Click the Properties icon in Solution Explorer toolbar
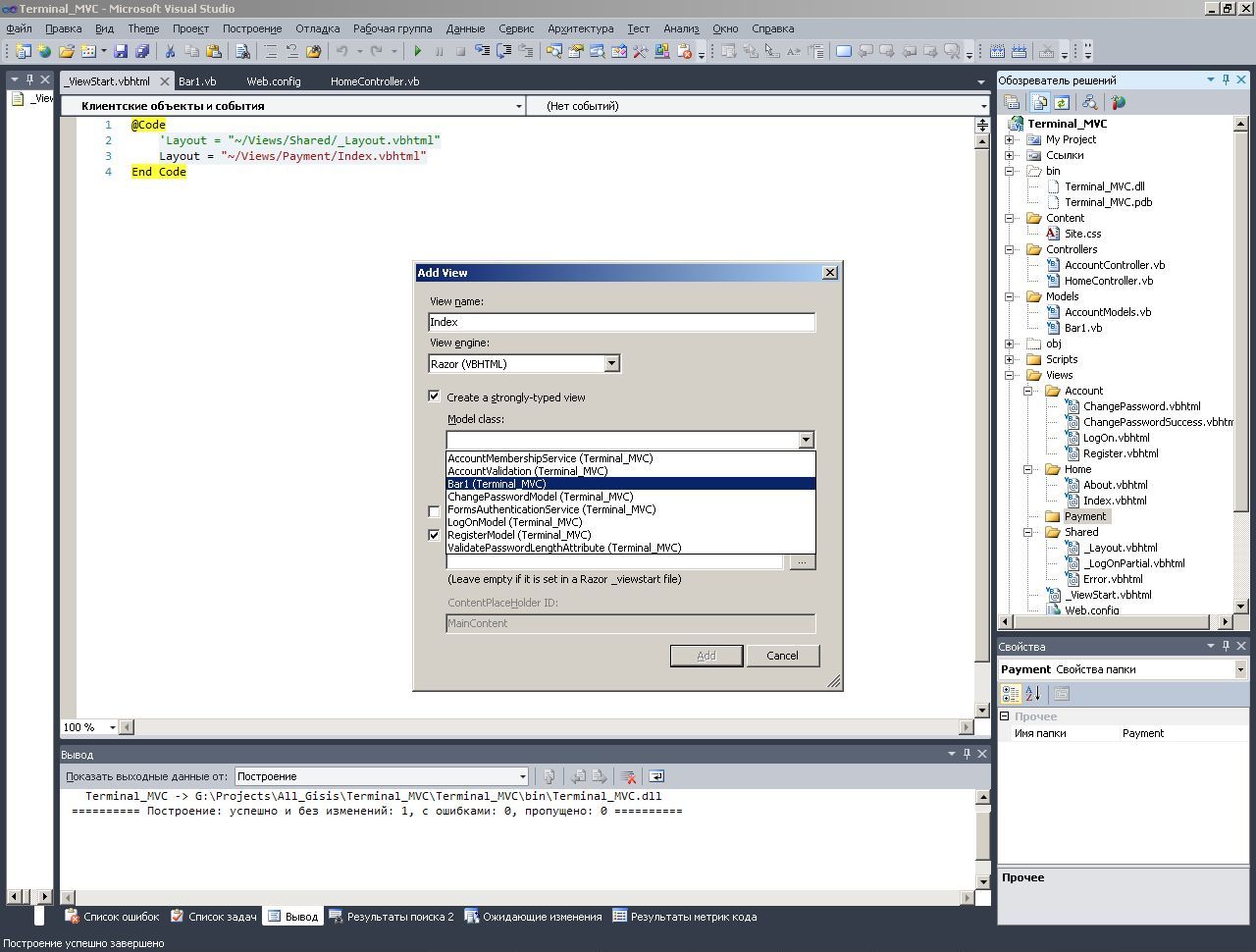 1012,102
